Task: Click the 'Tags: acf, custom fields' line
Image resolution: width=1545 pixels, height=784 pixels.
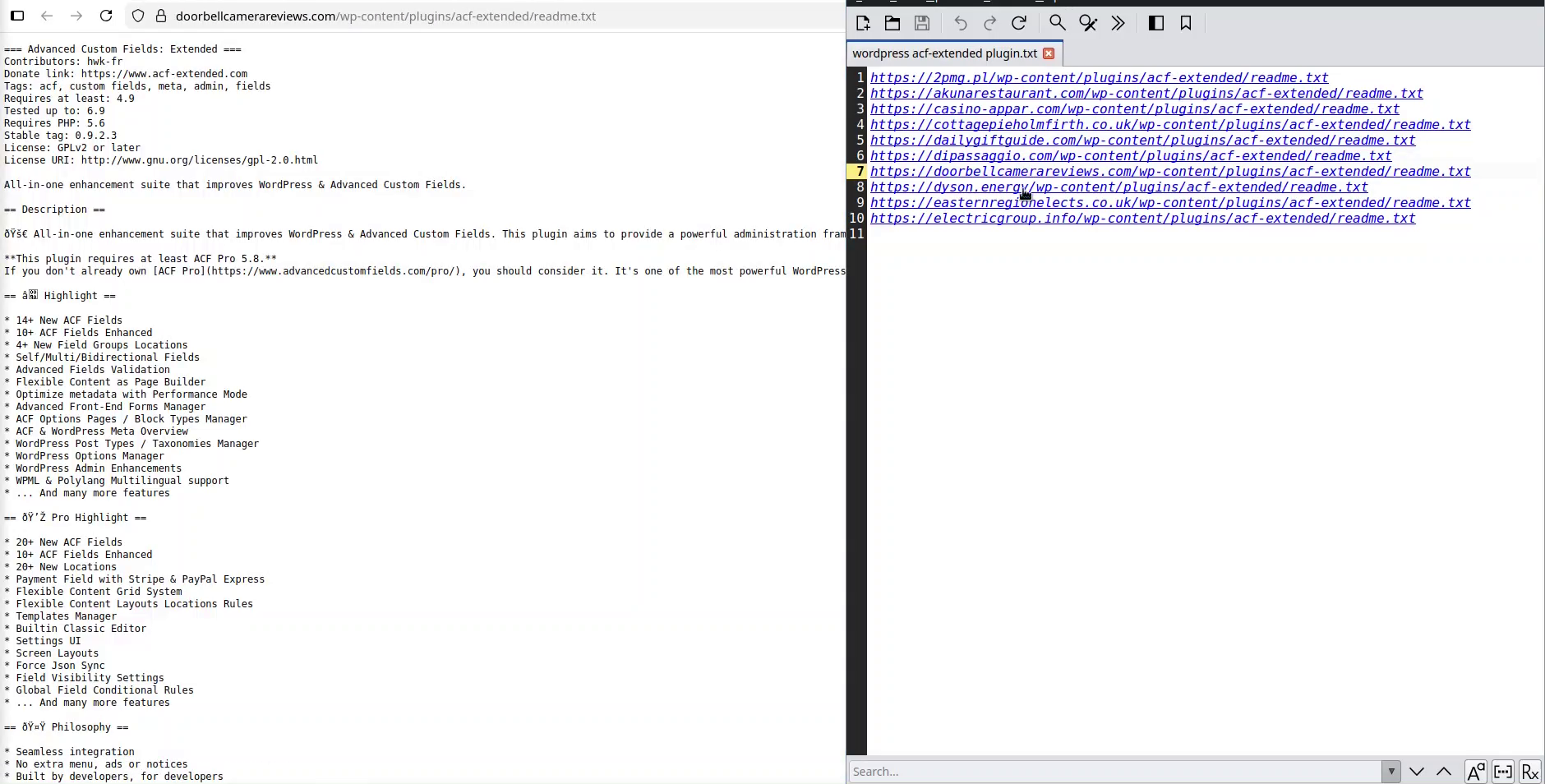Action: coord(137,86)
